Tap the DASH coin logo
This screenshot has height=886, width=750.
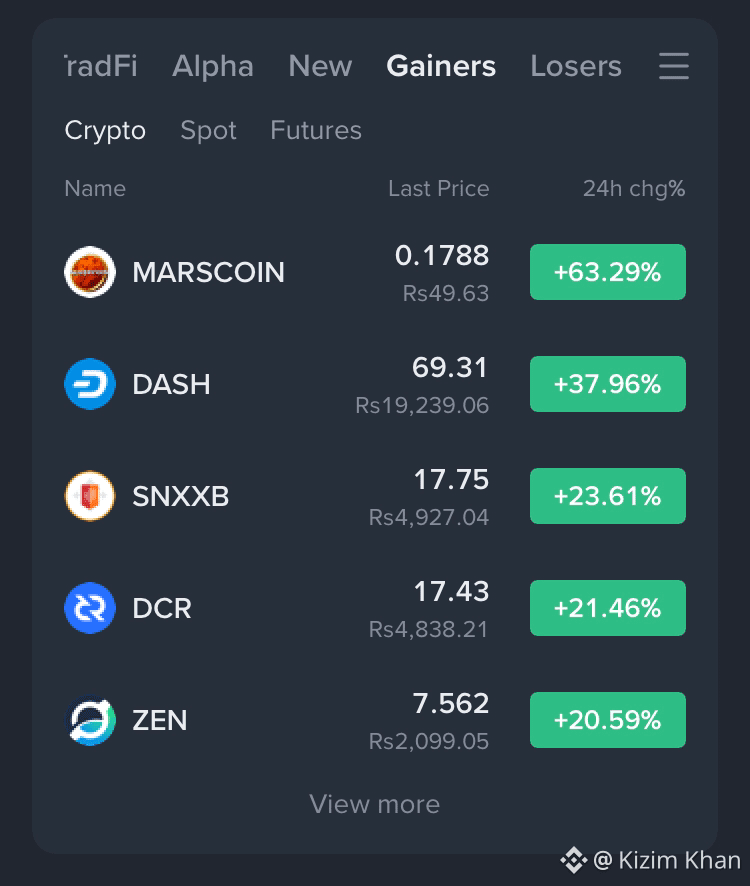(90, 384)
